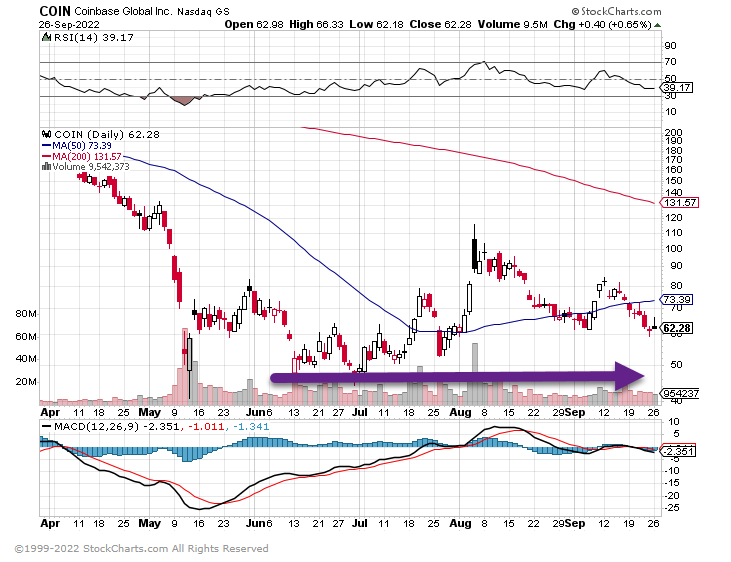The image size is (731, 562).
Task: Click the red MA(200) 131.57 legend entry
Action: click(x=82, y=156)
